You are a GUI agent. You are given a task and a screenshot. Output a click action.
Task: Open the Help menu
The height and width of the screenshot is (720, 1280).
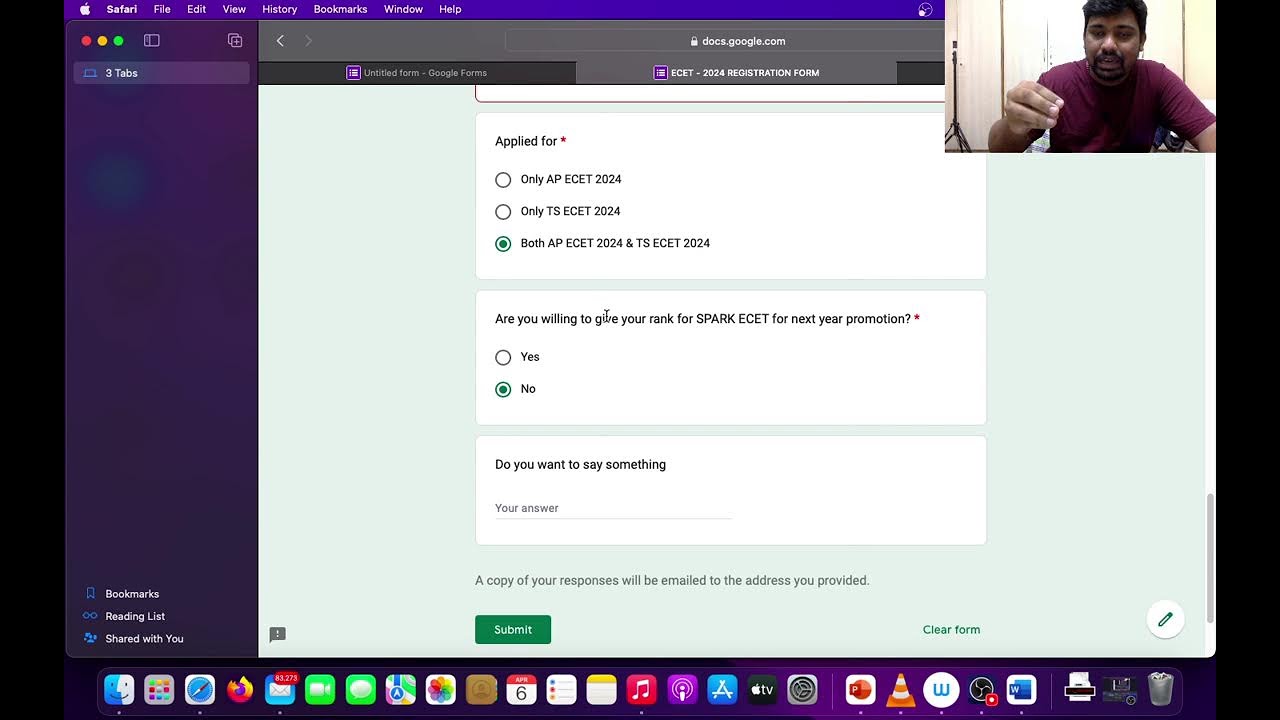pos(450,9)
